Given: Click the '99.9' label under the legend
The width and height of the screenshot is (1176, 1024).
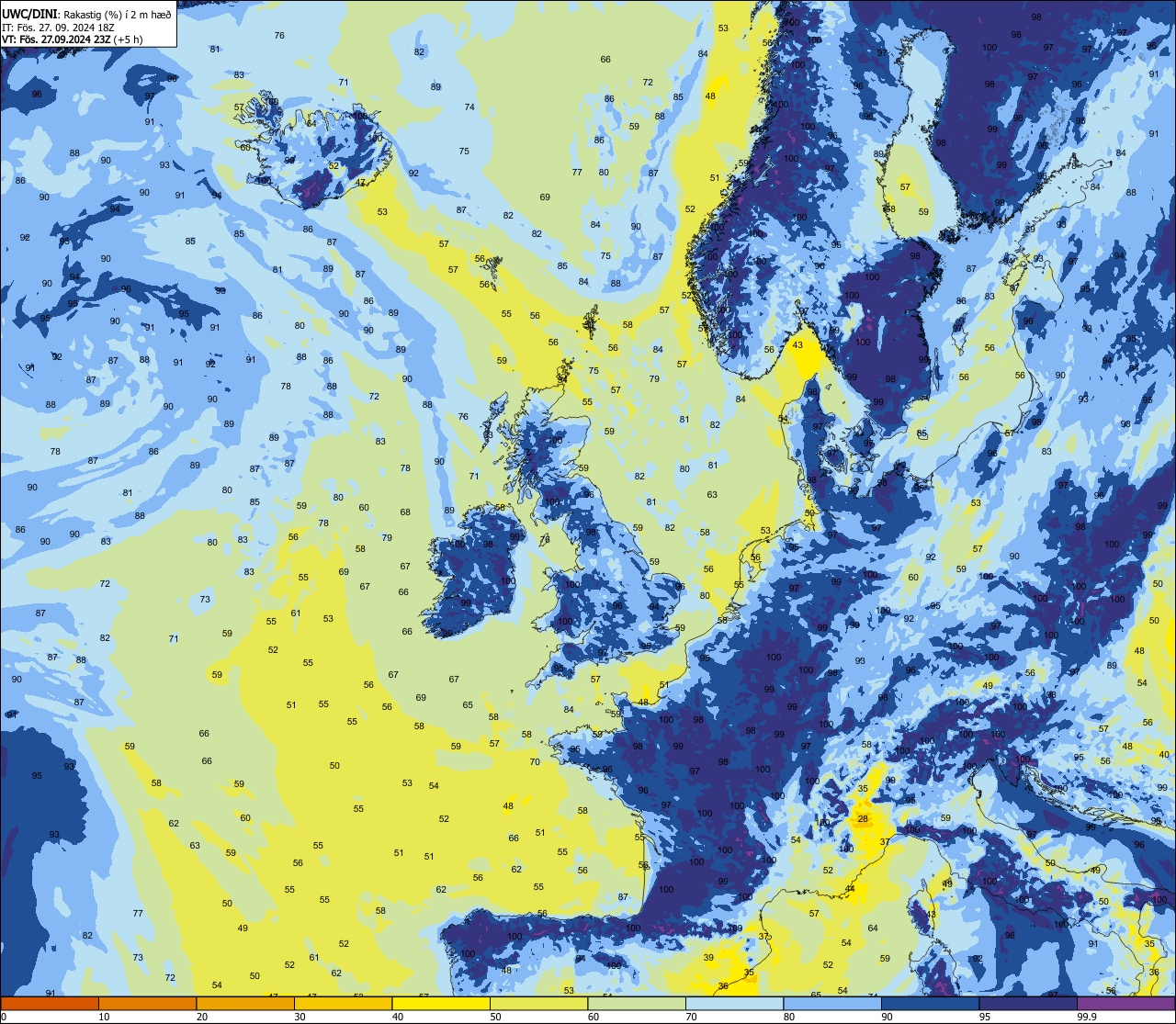Looking at the screenshot, I should (1086, 1017).
